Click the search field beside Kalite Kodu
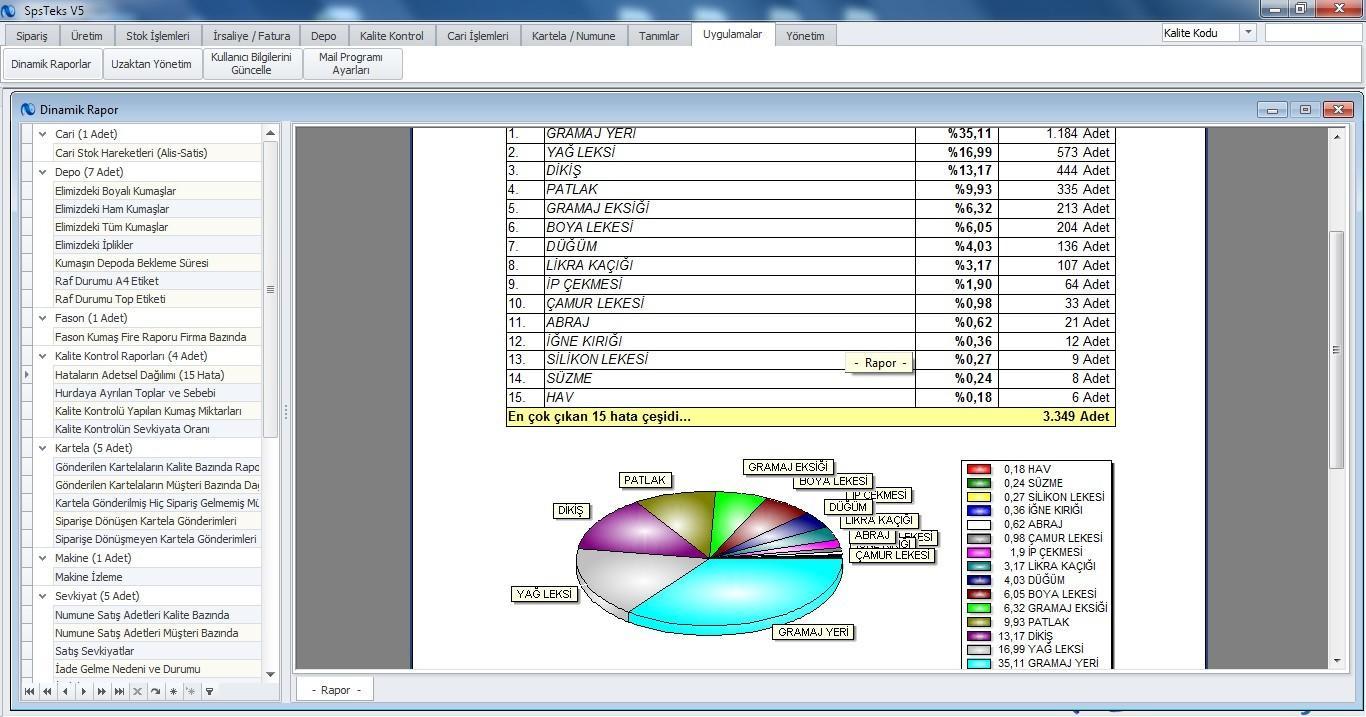Viewport: 1366px width, 717px height. [1313, 33]
